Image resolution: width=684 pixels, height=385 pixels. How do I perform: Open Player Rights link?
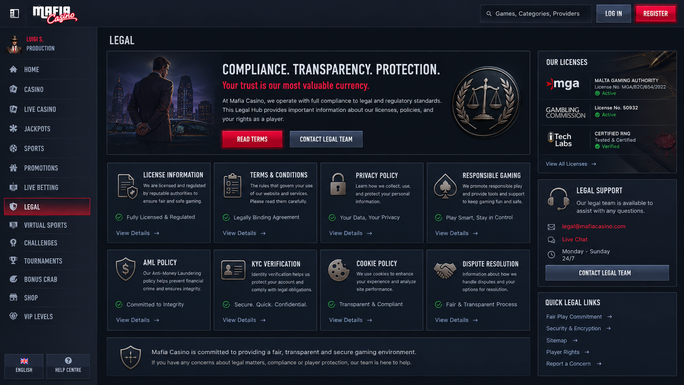click(x=567, y=352)
